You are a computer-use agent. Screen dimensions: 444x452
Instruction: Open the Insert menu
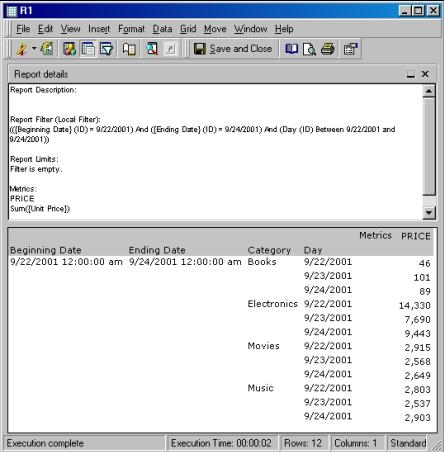point(99,29)
